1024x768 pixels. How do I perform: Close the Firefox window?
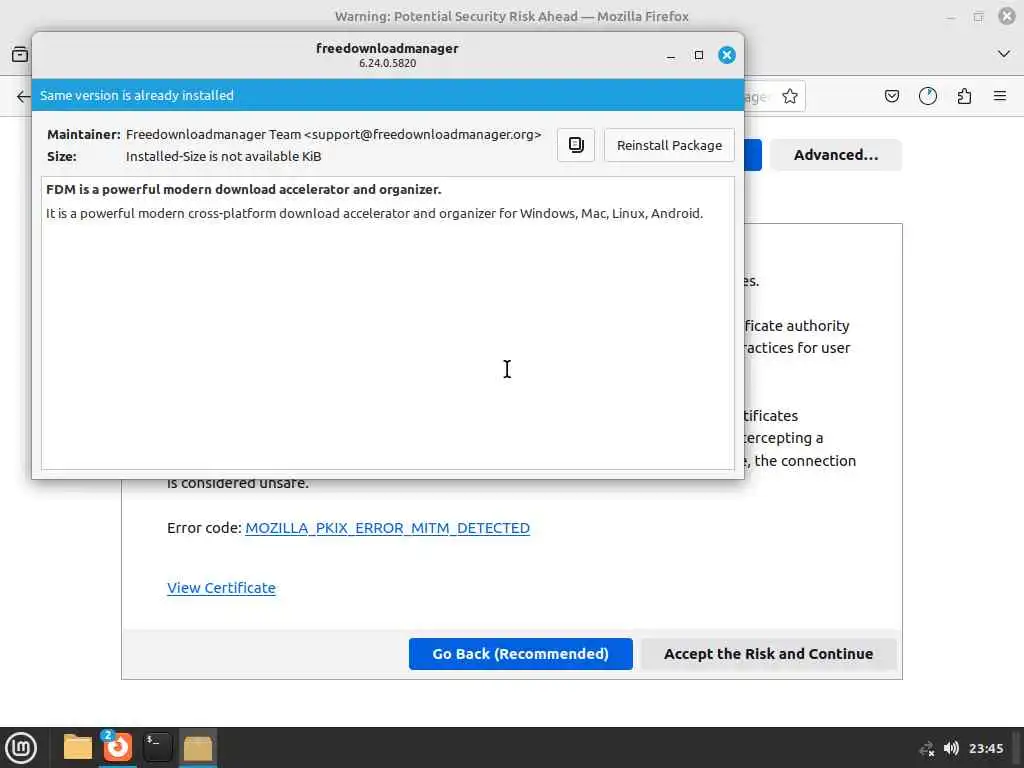coord(1007,16)
